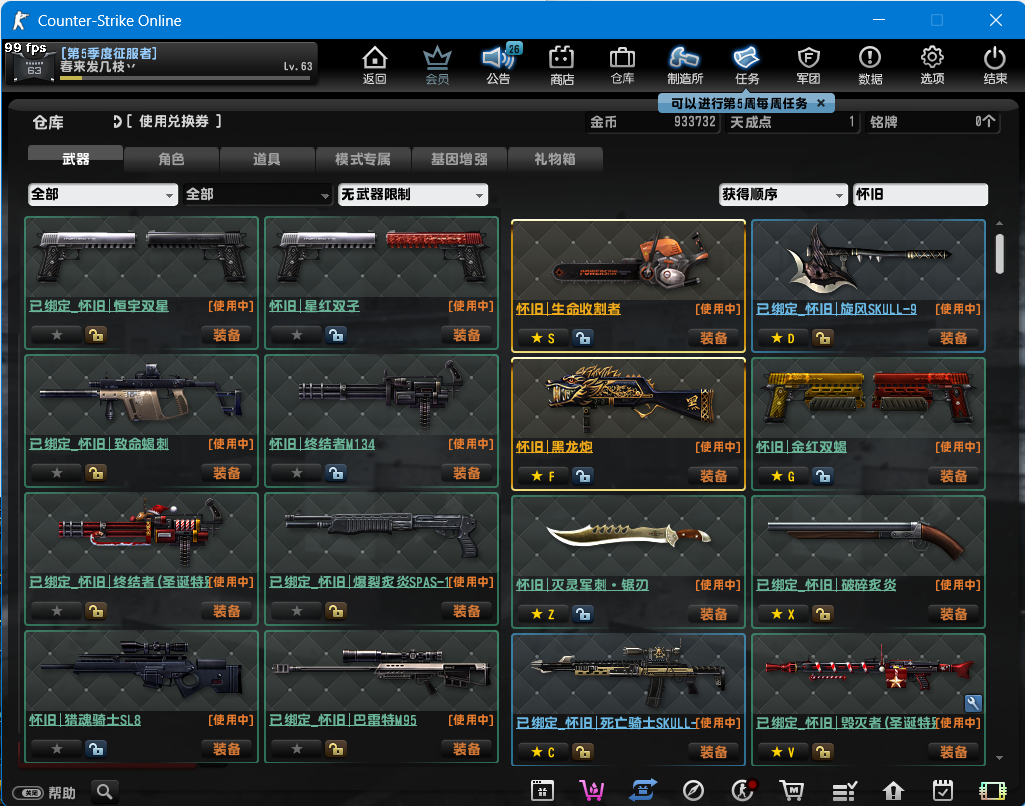Image resolution: width=1025 pixels, height=806 pixels.
Task: Toggle lock on 恒宇双星 weapon
Action: coord(95,335)
